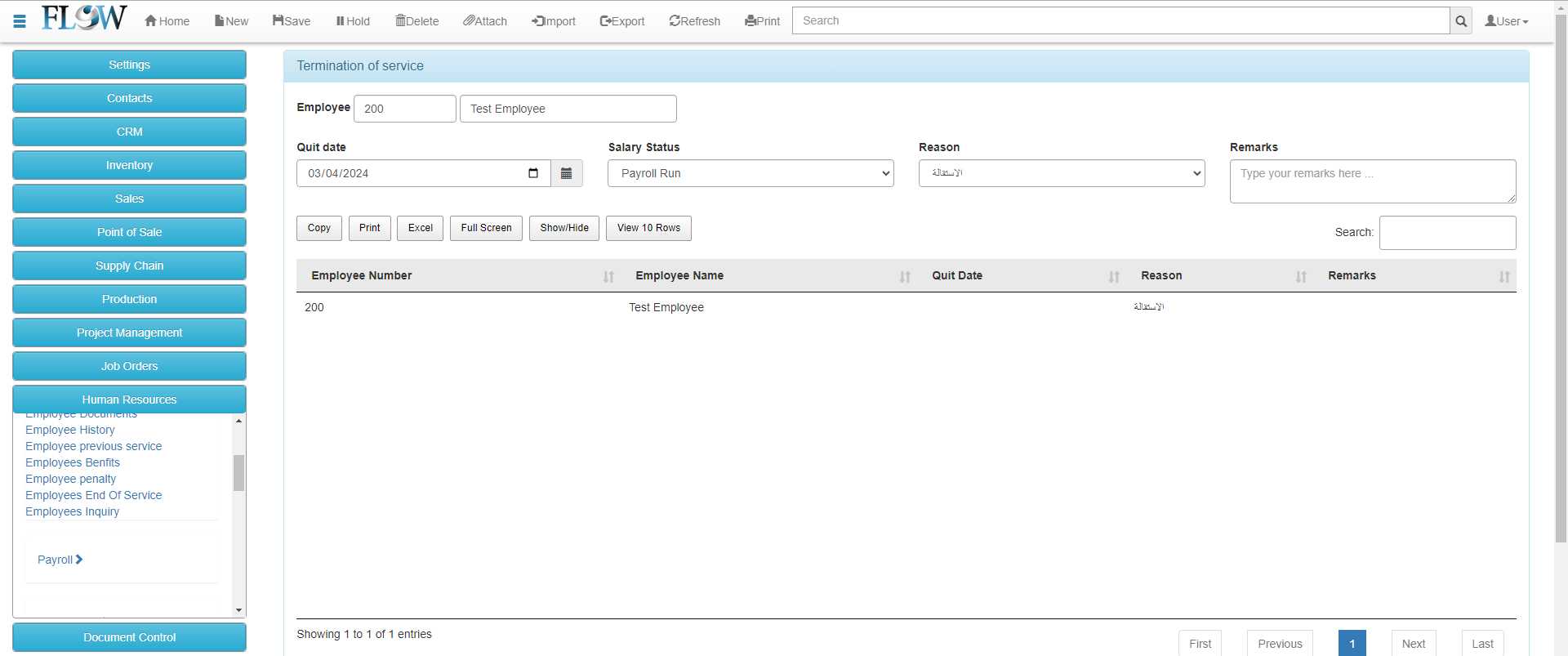Click Show/Hide columns button
This screenshot has width=1568, height=656.
[x=563, y=228]
